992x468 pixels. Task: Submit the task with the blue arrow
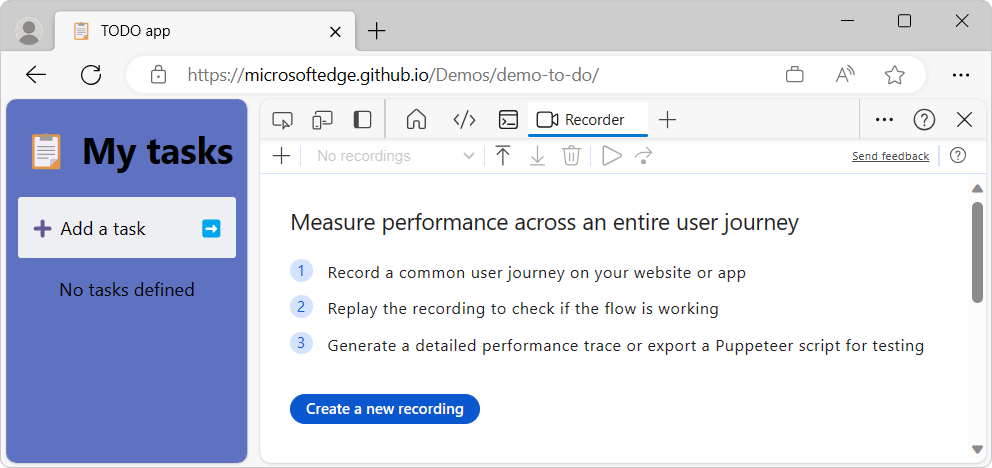coord(211,228)
